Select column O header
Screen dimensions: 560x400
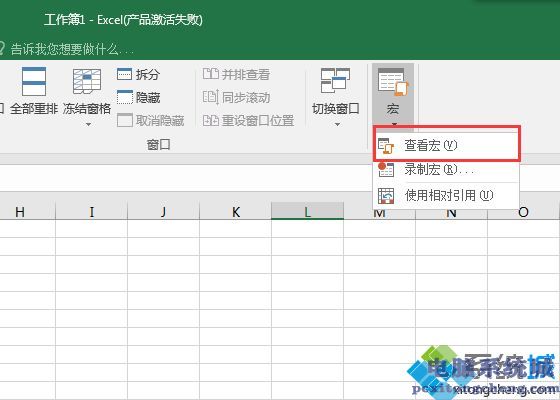[x=524, y=213]
